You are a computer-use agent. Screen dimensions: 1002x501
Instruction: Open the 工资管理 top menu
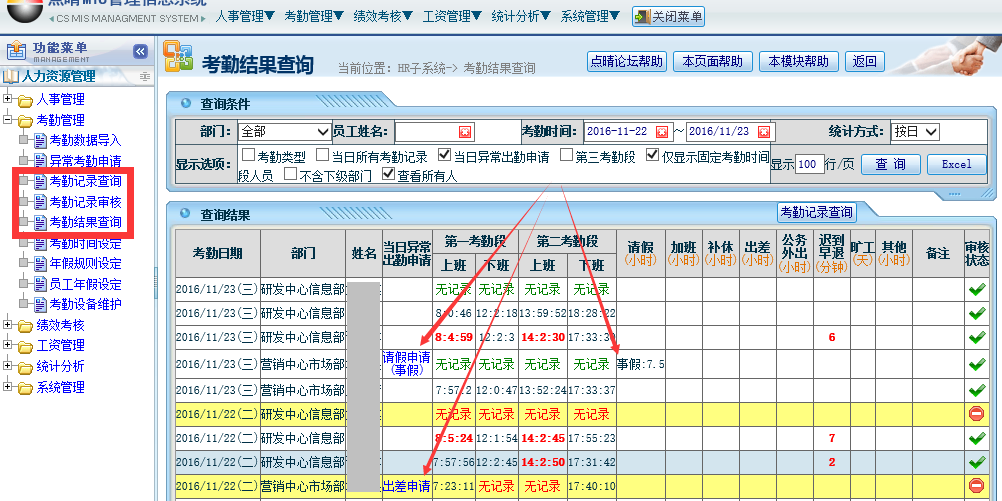coord(452,16)
